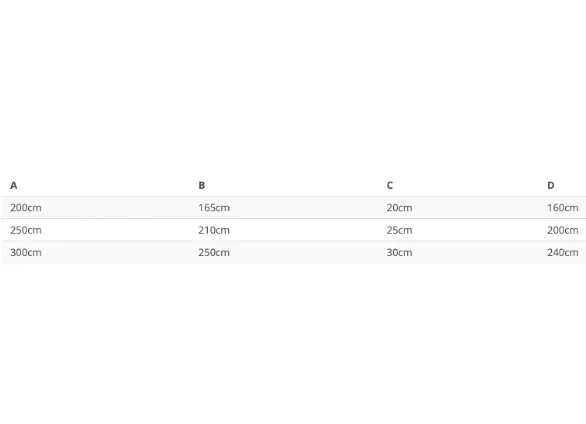This screenshot has width=586, height=424.
Task: Click the header row of the size table
Action: 293,185
